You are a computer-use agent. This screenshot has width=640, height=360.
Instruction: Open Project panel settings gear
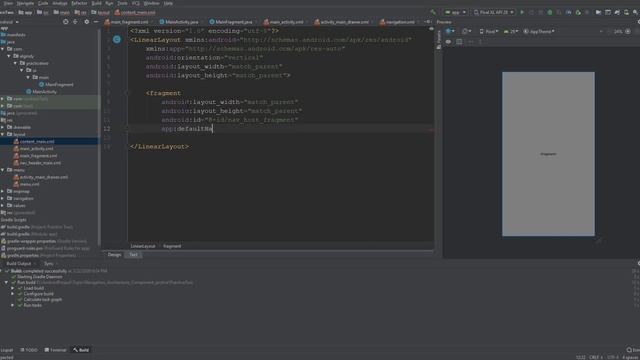pyautogui.click(x=87, y=22)
